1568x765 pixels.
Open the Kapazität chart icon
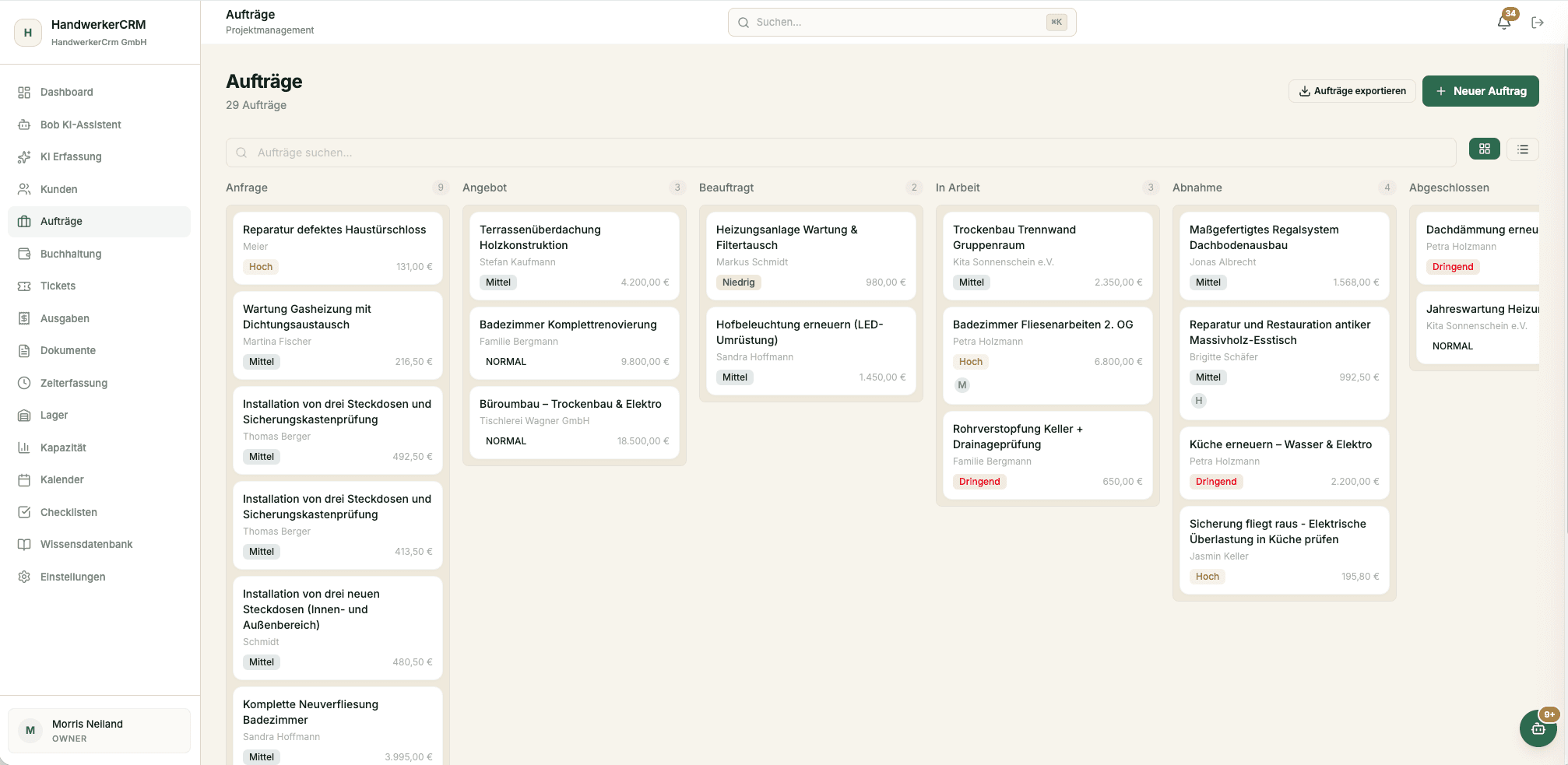click(24, 447)
